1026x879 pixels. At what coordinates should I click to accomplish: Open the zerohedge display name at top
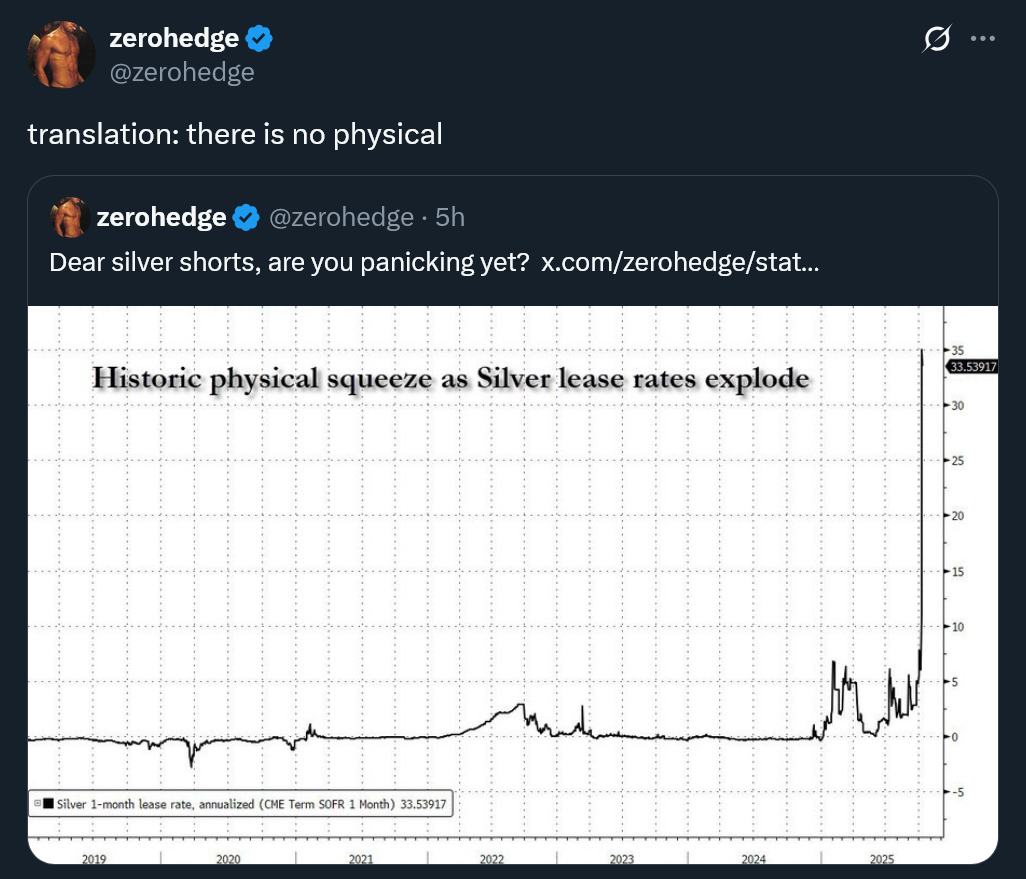click(174, 39)
